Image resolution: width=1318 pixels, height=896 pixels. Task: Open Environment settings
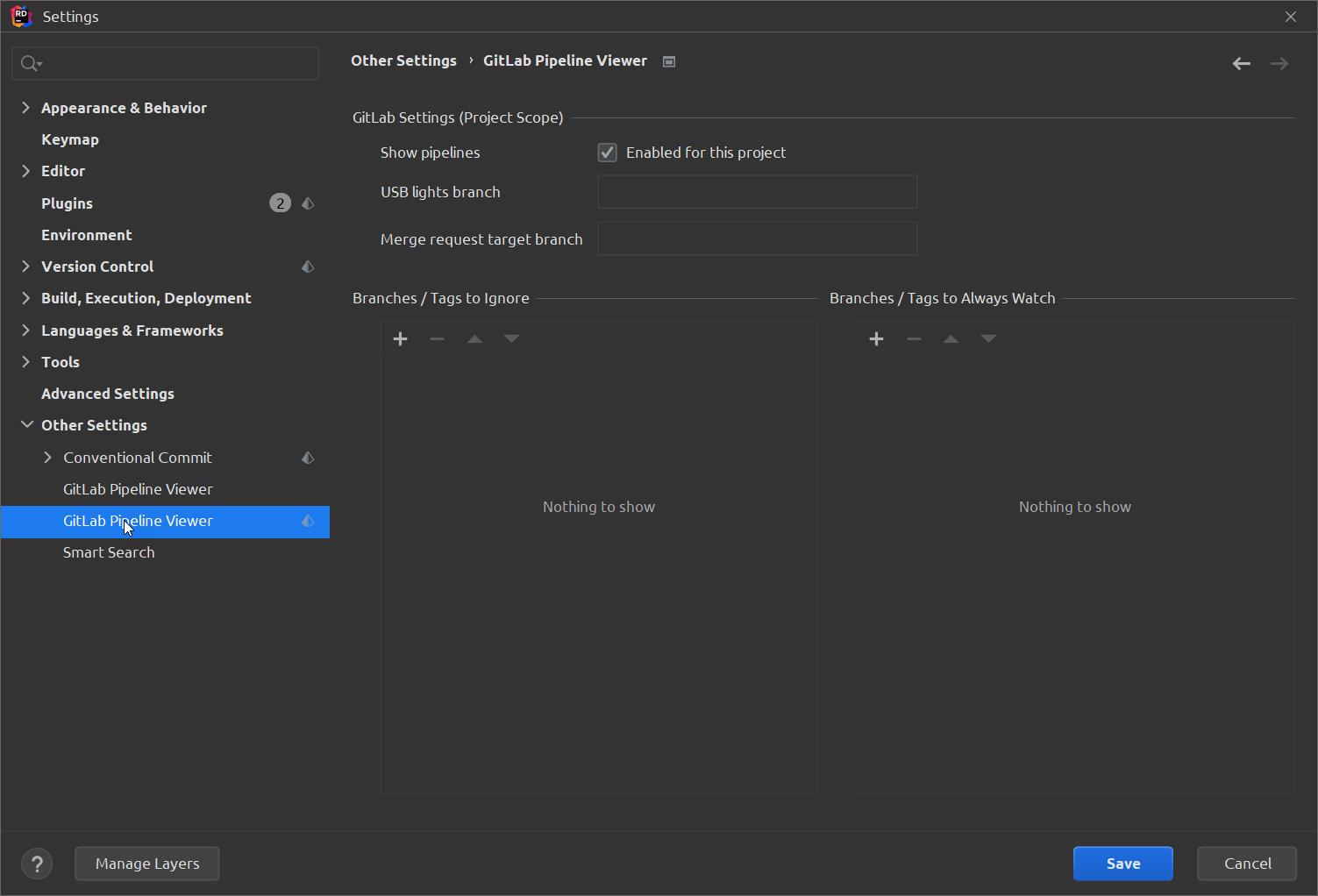[87, 235]
